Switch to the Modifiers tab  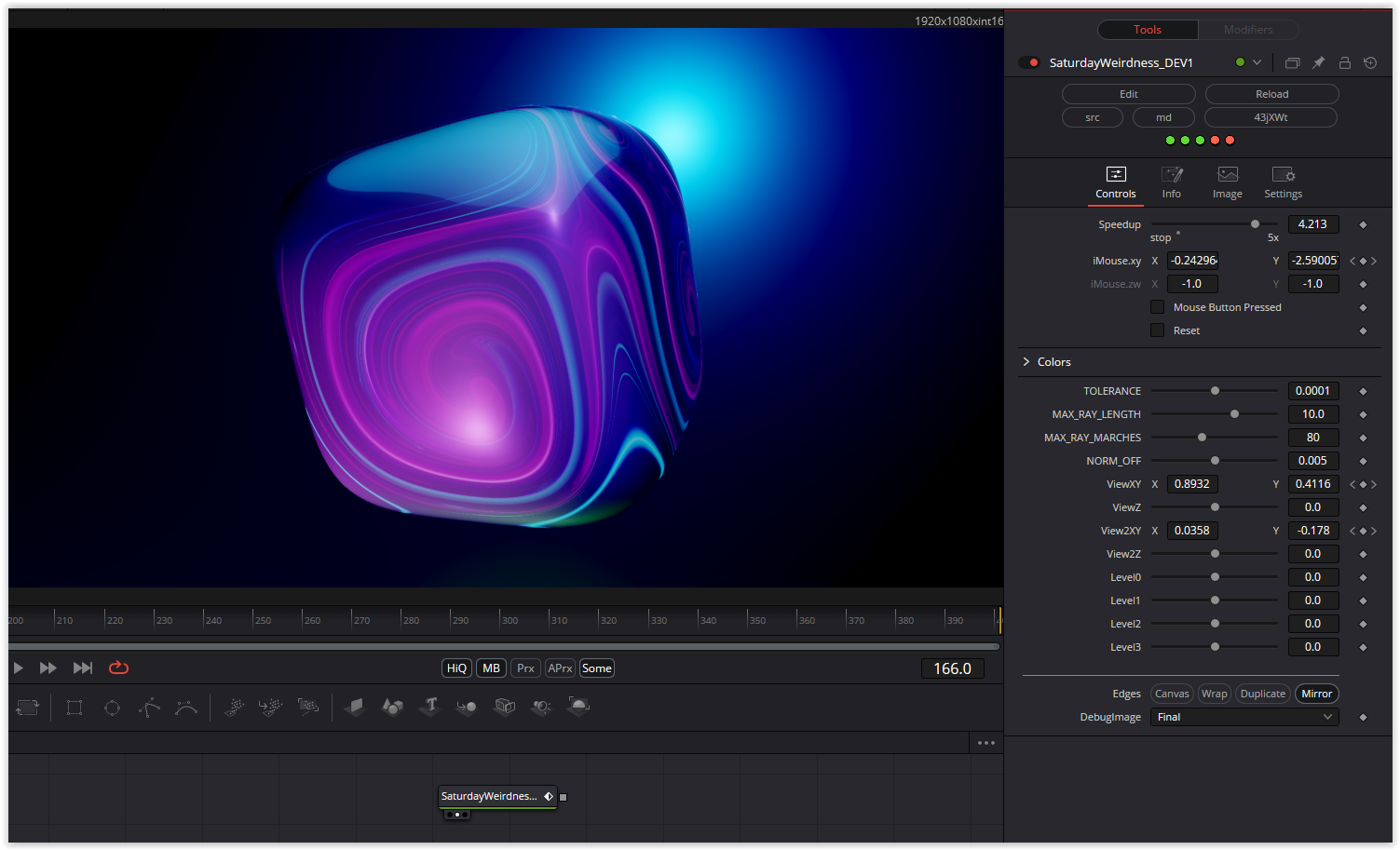coord(1248,30)
